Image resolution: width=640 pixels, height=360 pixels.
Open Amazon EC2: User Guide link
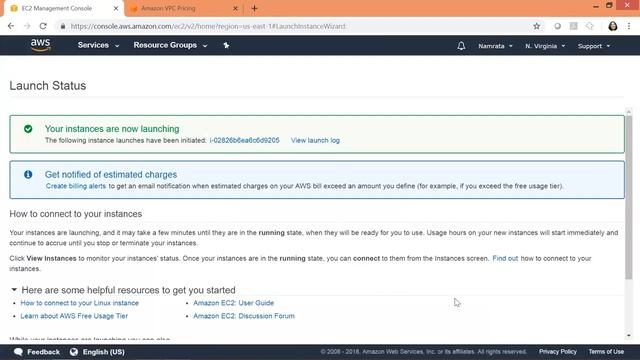click(x=233, y=303)
